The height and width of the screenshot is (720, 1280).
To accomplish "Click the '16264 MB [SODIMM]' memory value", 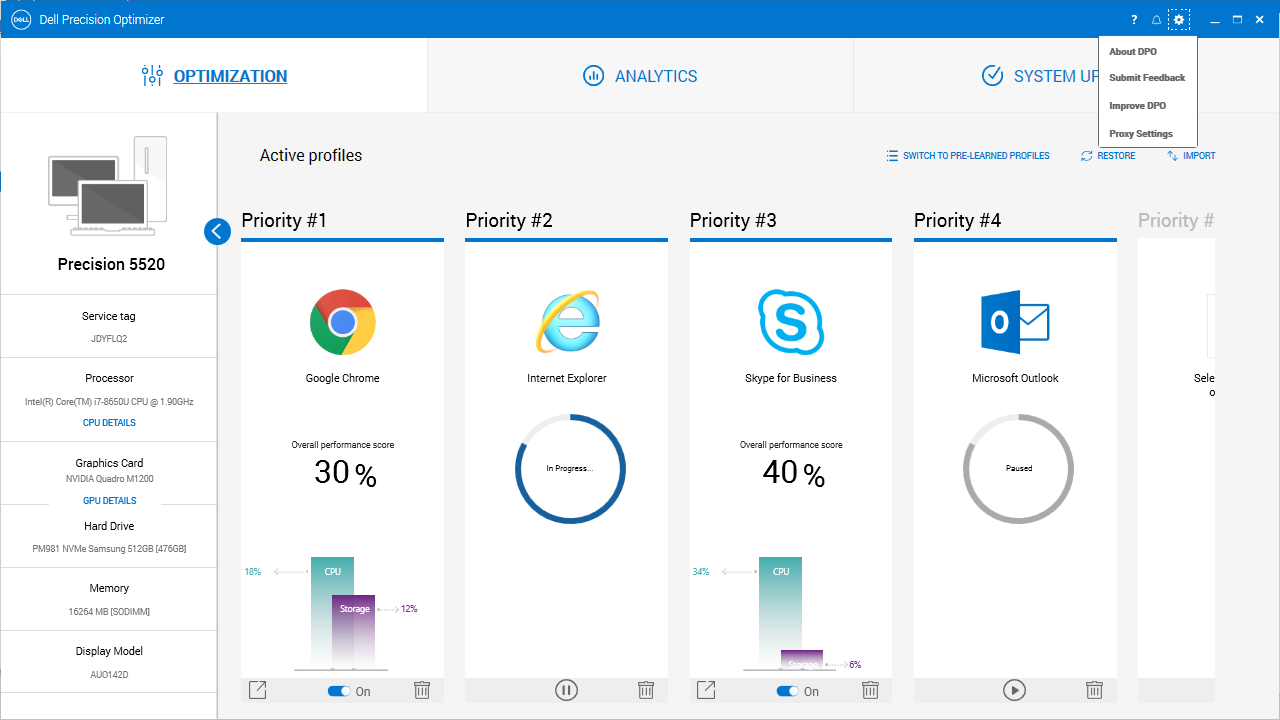I will click(109, 611).
